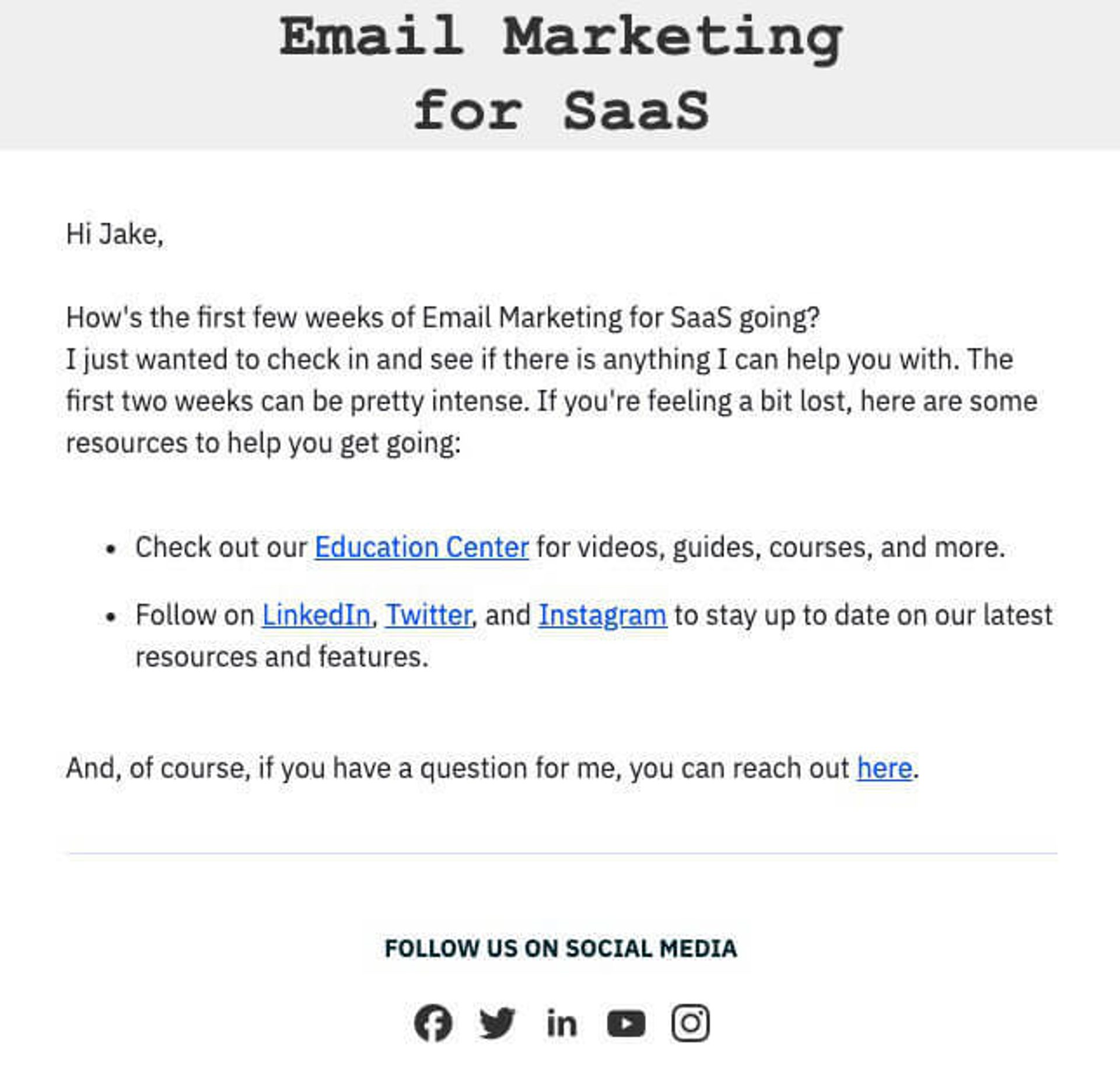The width and height of the screenshot is (1120, 1070).
Task: Click the "resources and features." text line
Action: coord(282,657)
